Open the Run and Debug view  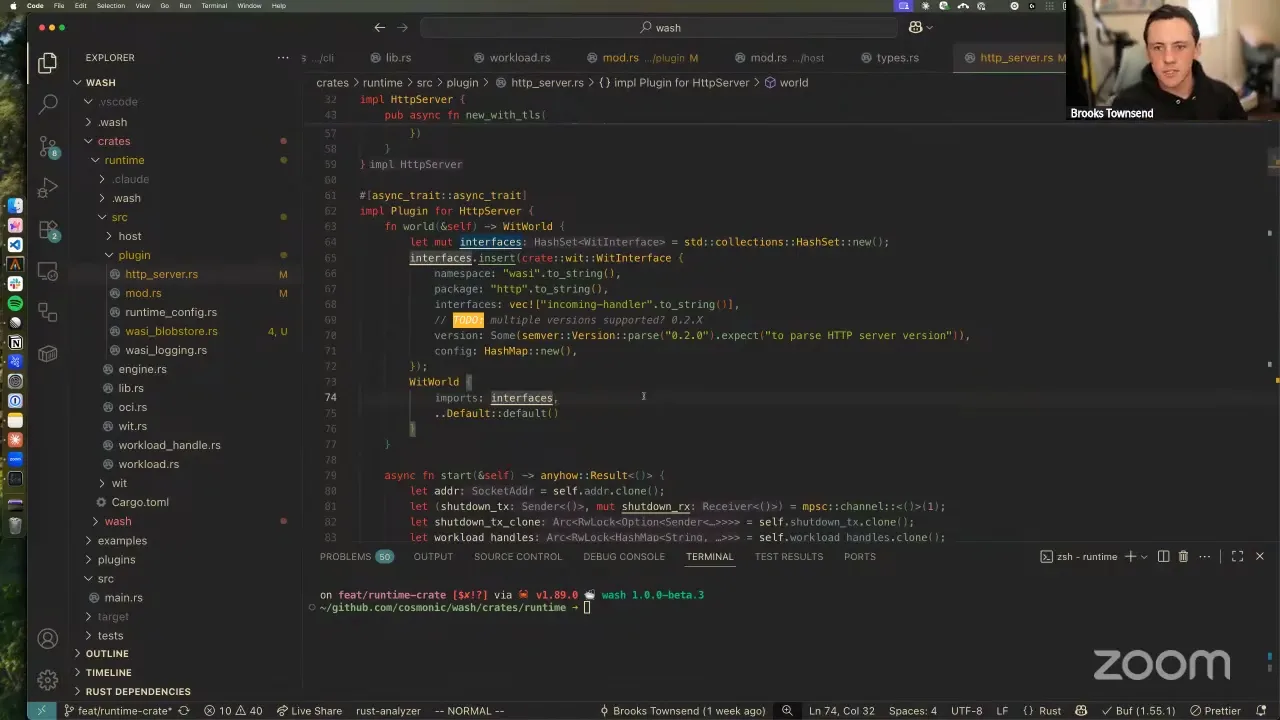(x=47, y=188)
